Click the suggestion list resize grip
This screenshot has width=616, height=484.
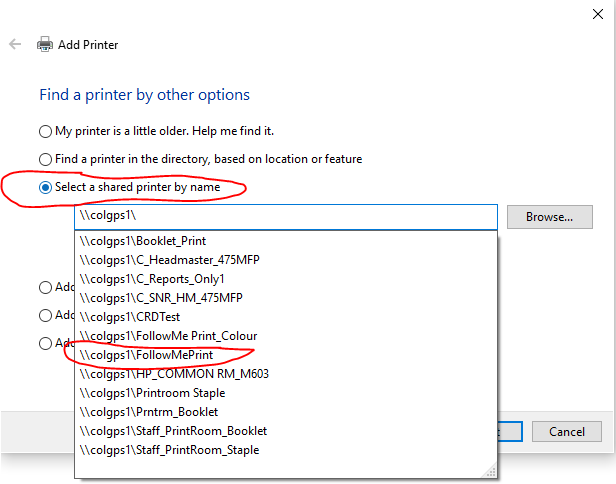[x=490, y=470]
